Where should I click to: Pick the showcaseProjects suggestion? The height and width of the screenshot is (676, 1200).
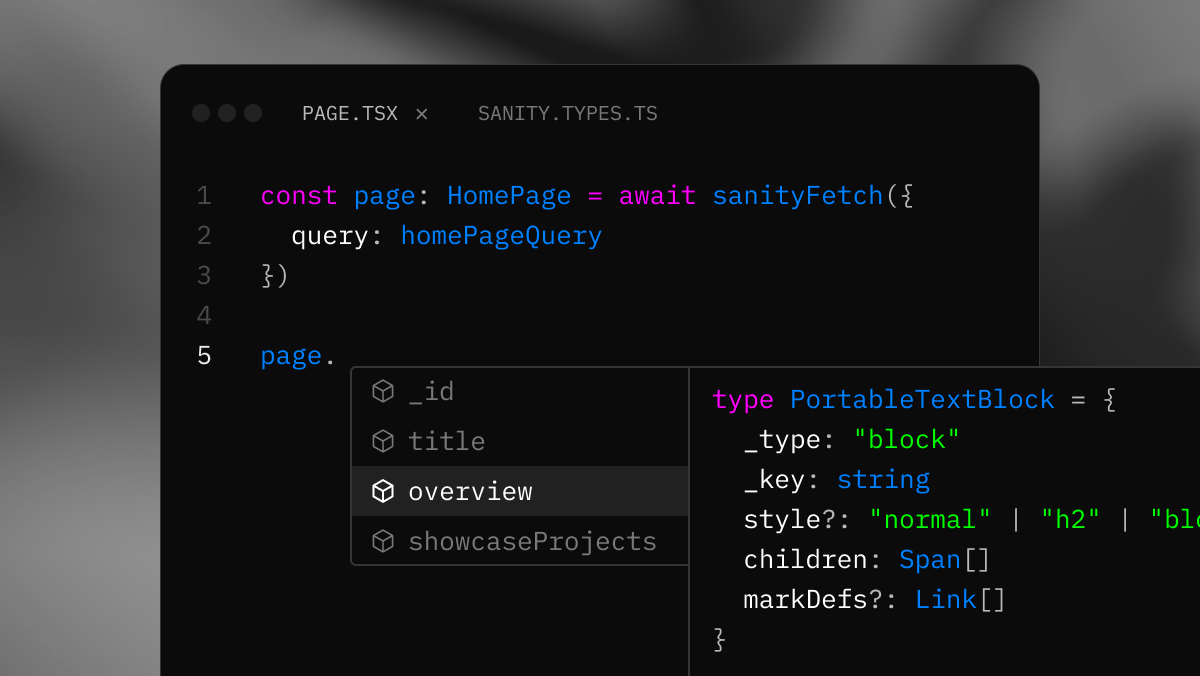point(520,541)
